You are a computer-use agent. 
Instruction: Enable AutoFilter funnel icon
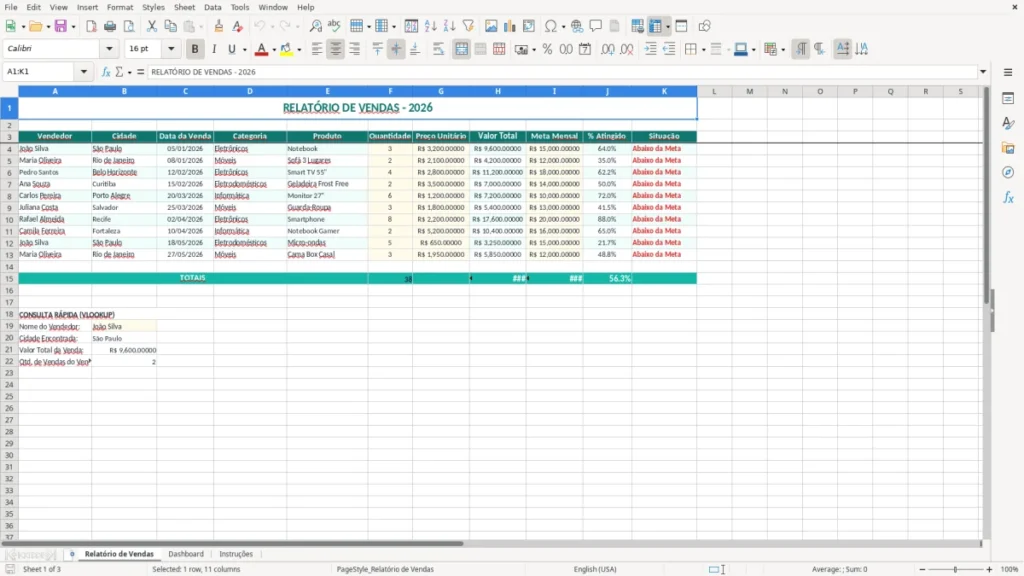pos(468,26)
